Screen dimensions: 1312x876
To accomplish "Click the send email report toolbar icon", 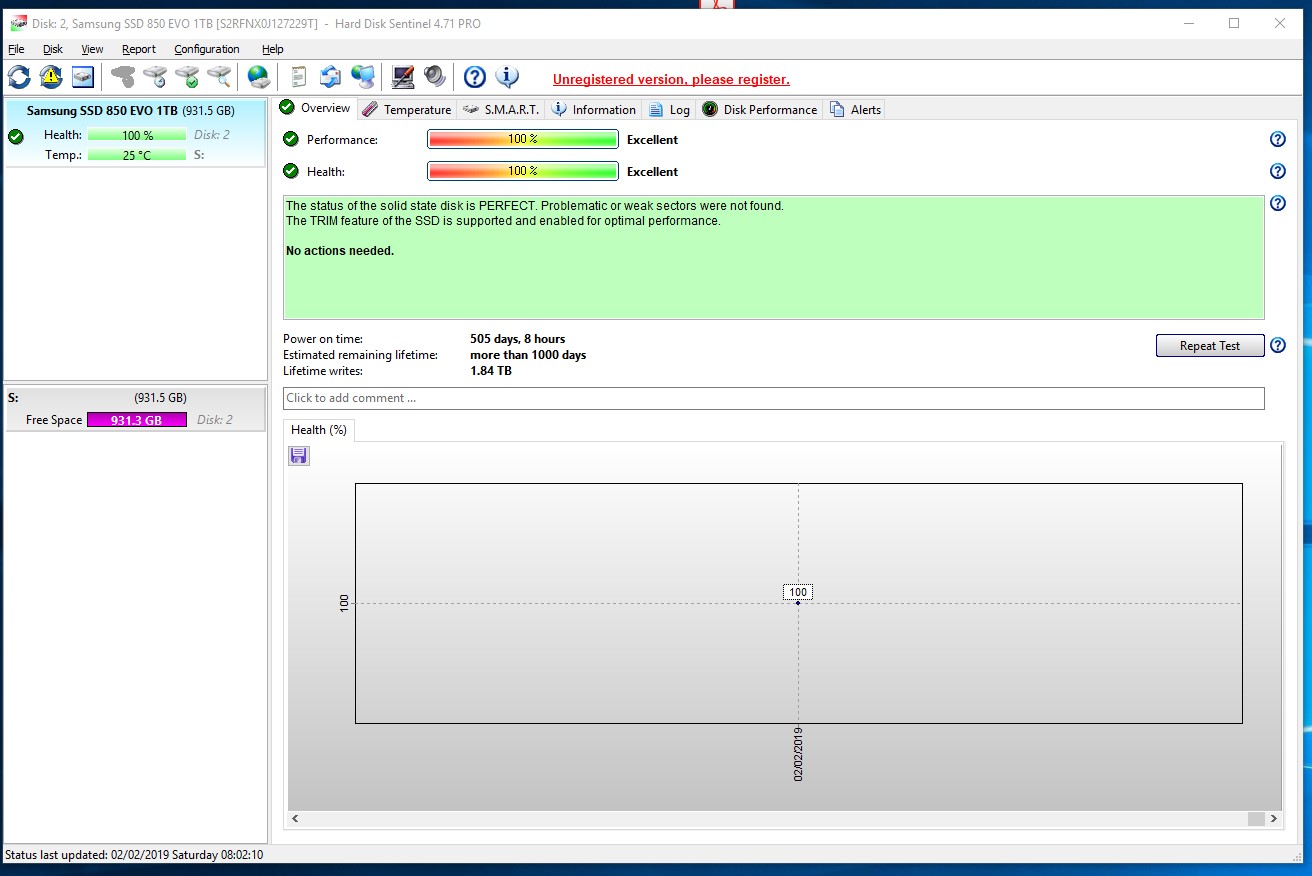I will [330, 76].
